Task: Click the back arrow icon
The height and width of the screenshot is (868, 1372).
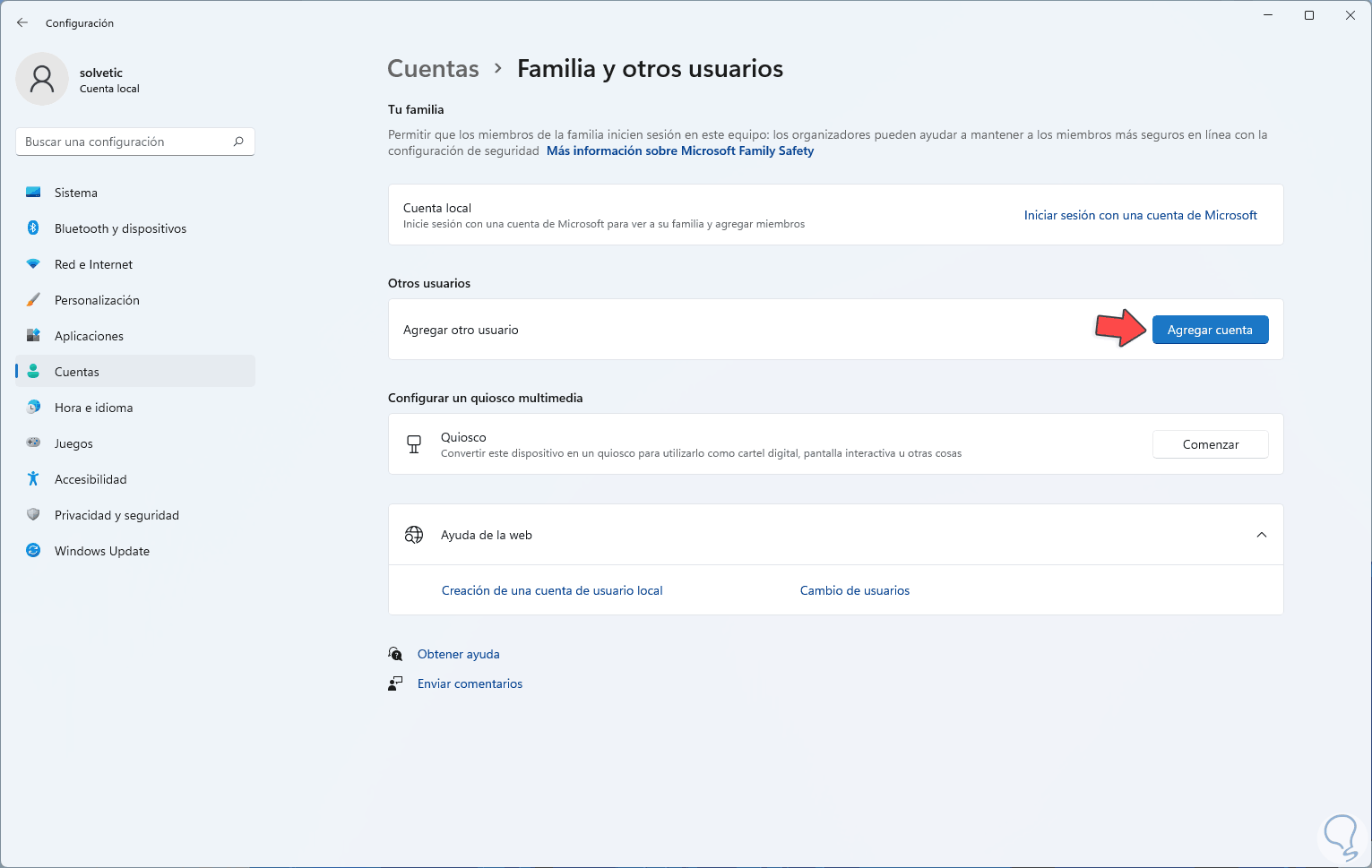Action: pos(22,22)
